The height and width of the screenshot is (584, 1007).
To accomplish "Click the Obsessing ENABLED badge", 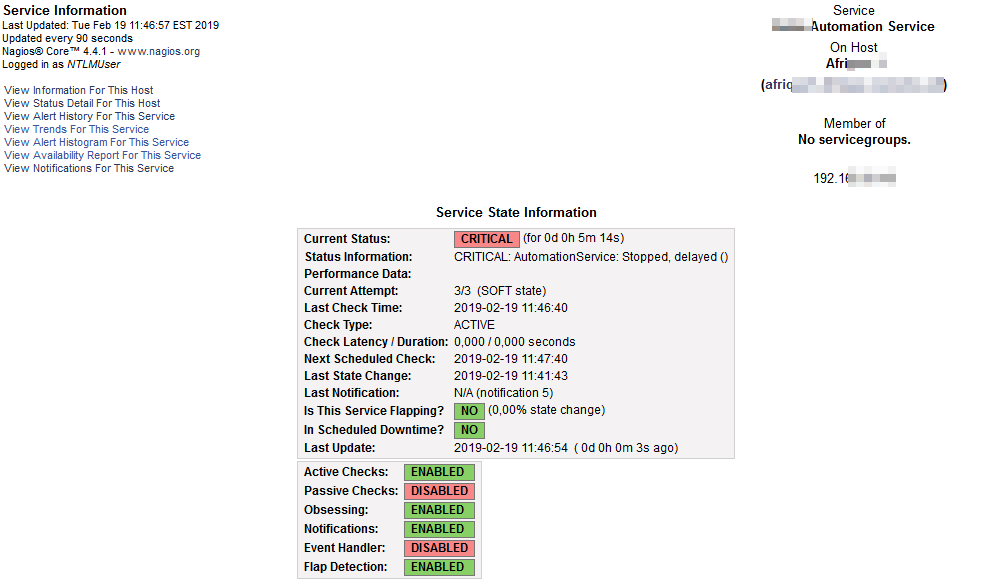I will (438, 510).
